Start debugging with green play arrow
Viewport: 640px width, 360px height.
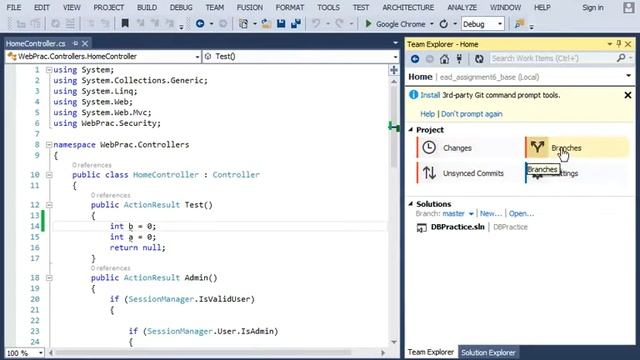click(368, 24)
